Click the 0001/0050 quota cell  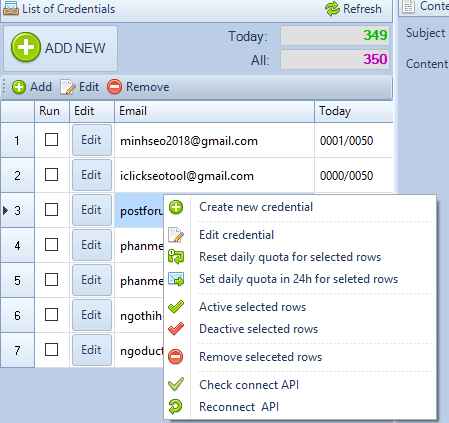pyautogui.click(x=354, y=140)
